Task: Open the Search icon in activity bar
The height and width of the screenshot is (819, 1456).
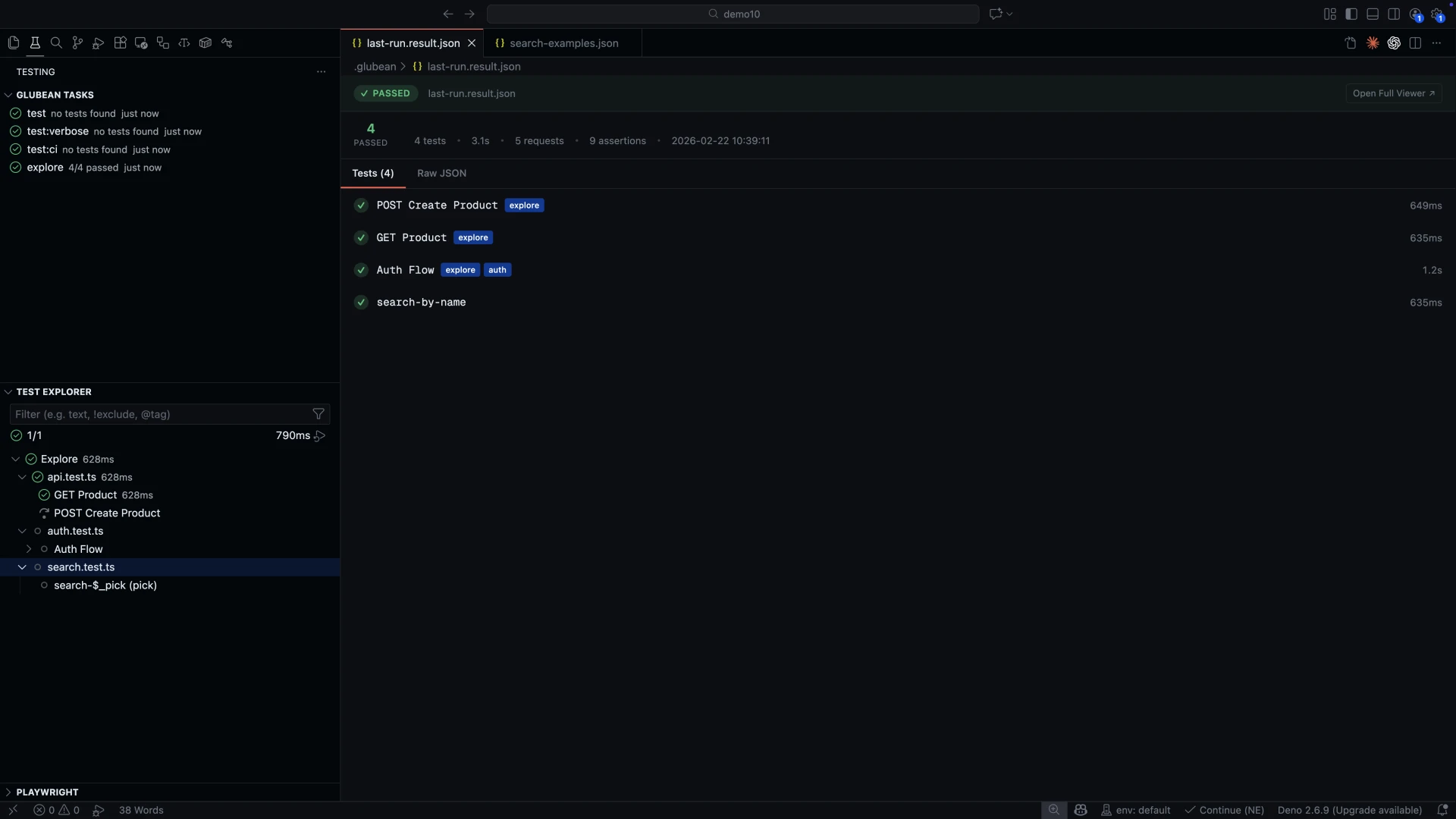Action: click(56, 42)
